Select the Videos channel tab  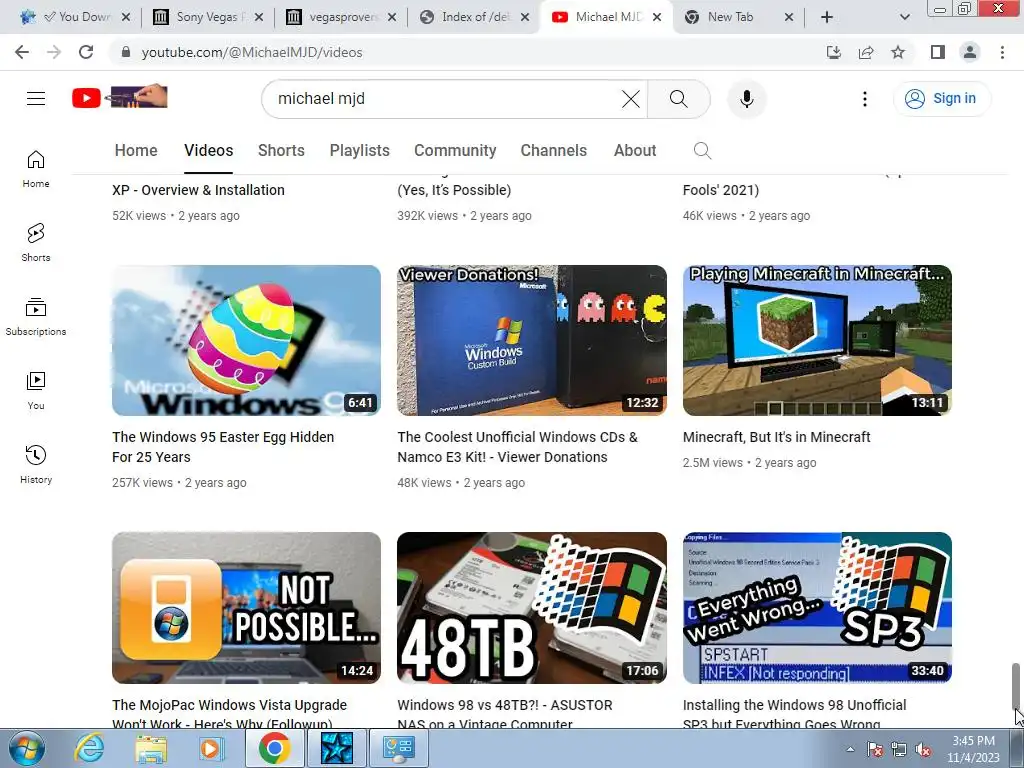click(208, 151)
